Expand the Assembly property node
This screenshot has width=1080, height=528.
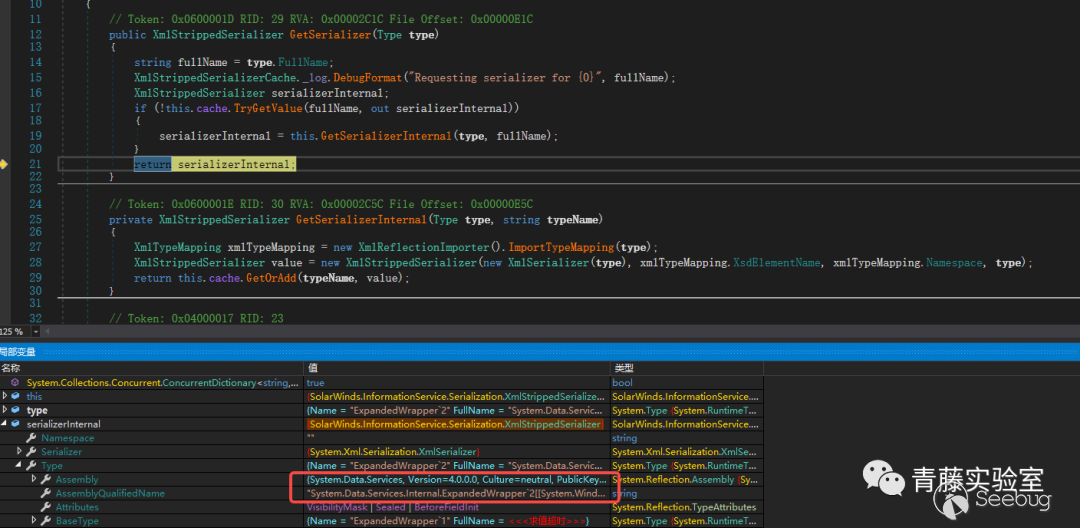[33, 480]
